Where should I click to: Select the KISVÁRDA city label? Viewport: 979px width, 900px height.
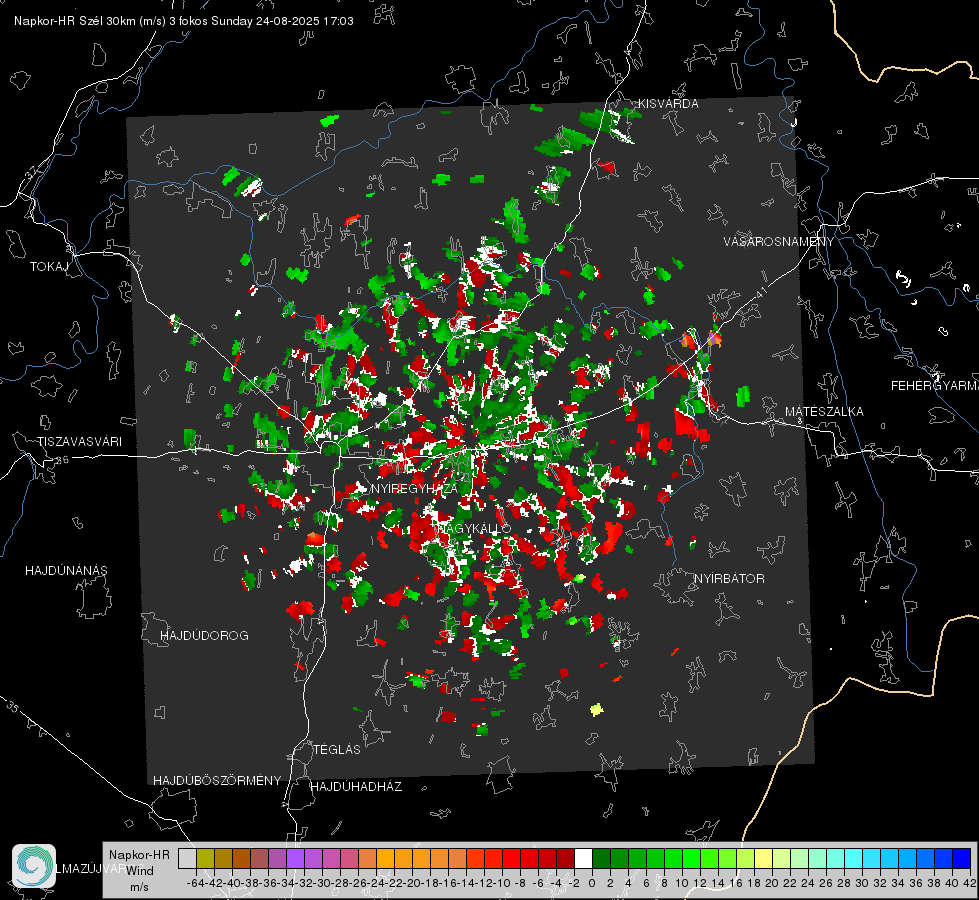(x=668, y=104)
